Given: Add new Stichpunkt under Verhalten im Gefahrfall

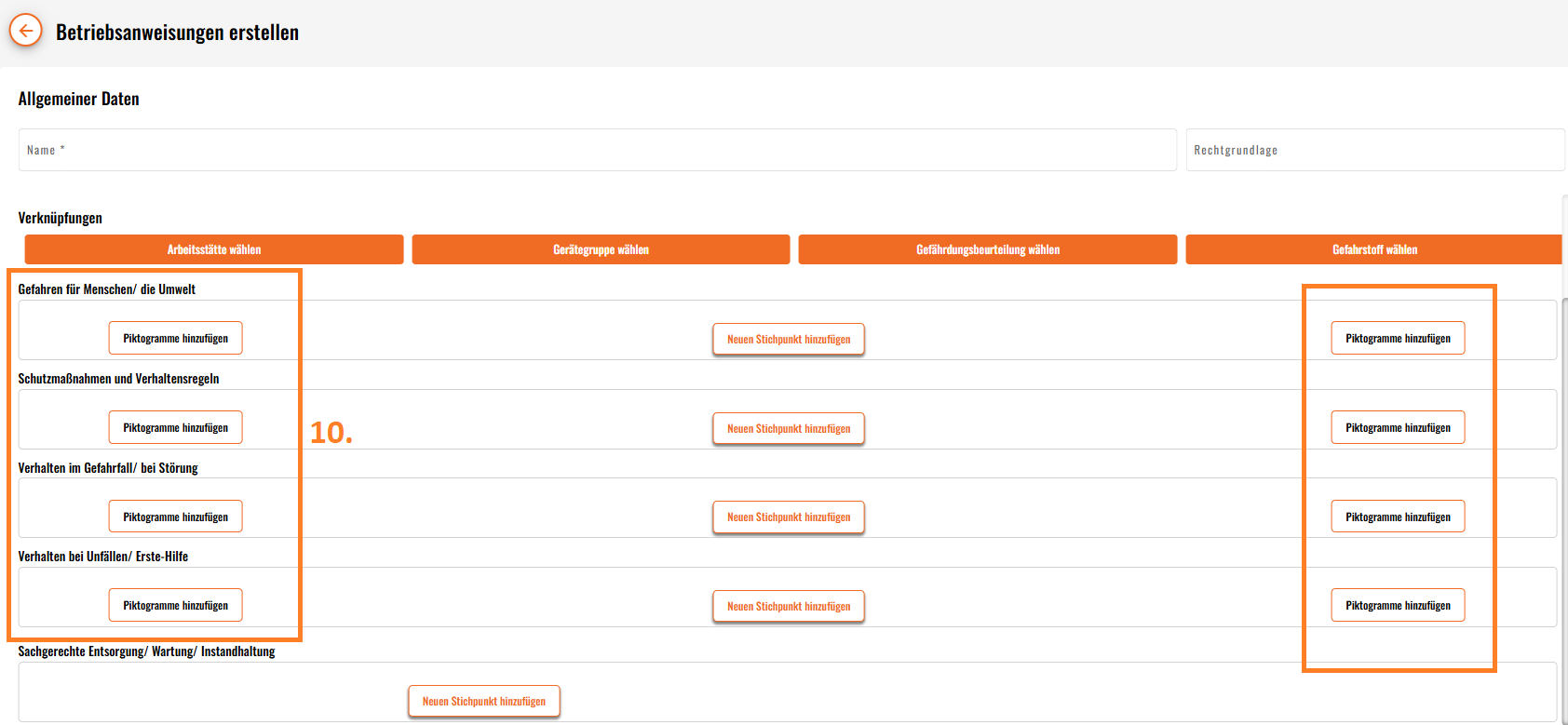Looking at the screenshot, I should pyautogui.click(x=789, y=517).
